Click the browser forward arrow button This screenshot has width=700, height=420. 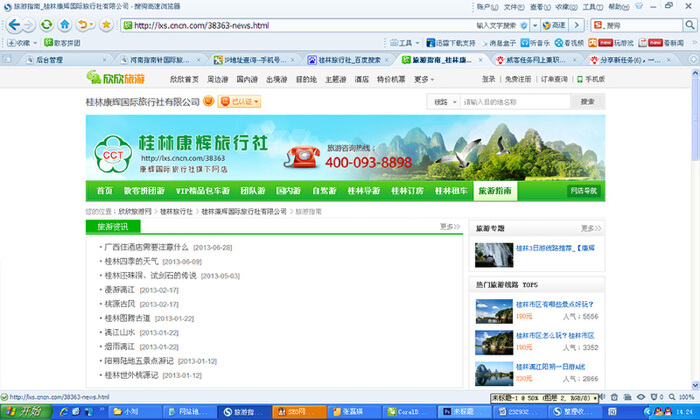pos(28,25)
